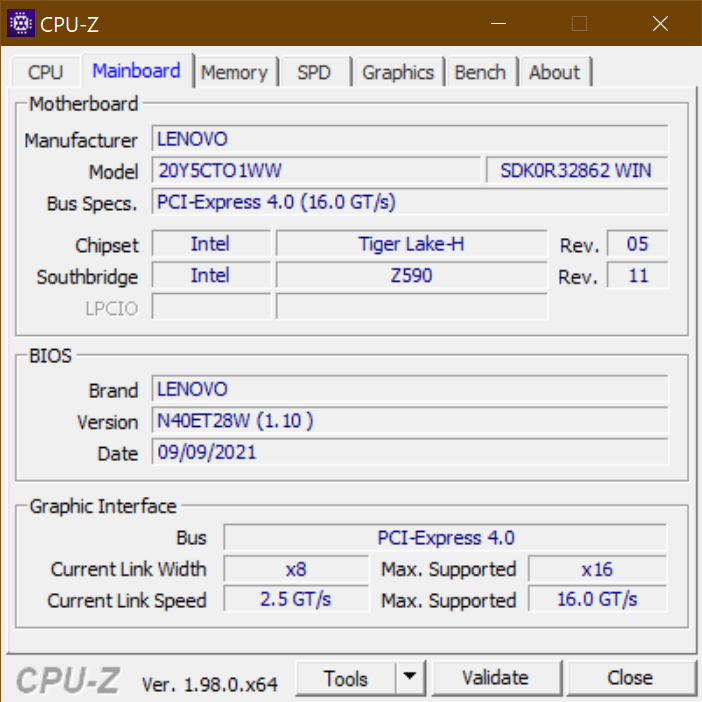Open the Memory tab

point(234,72)
